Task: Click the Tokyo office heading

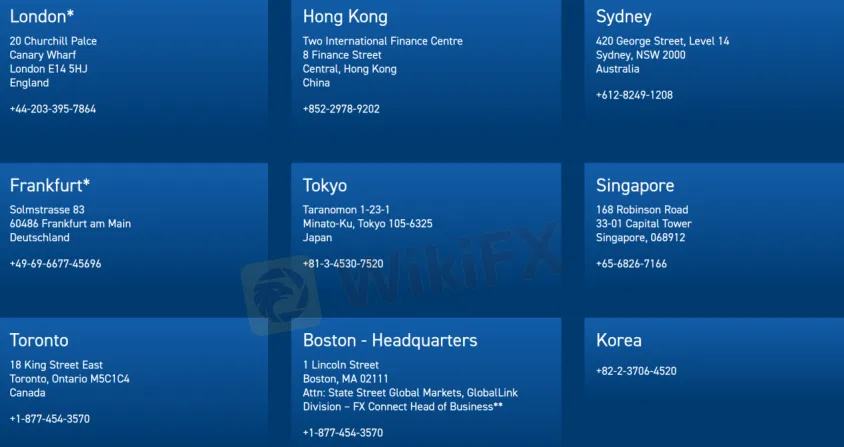Action: [325, 185]
